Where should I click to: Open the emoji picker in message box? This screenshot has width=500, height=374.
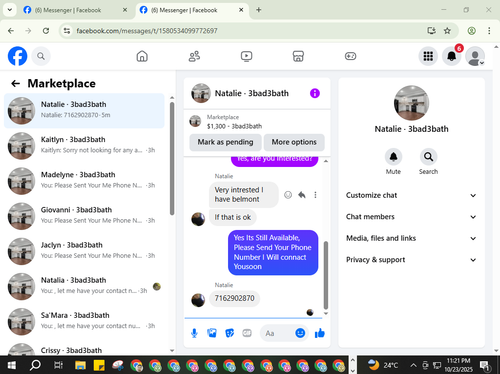(x=300, y=333)
